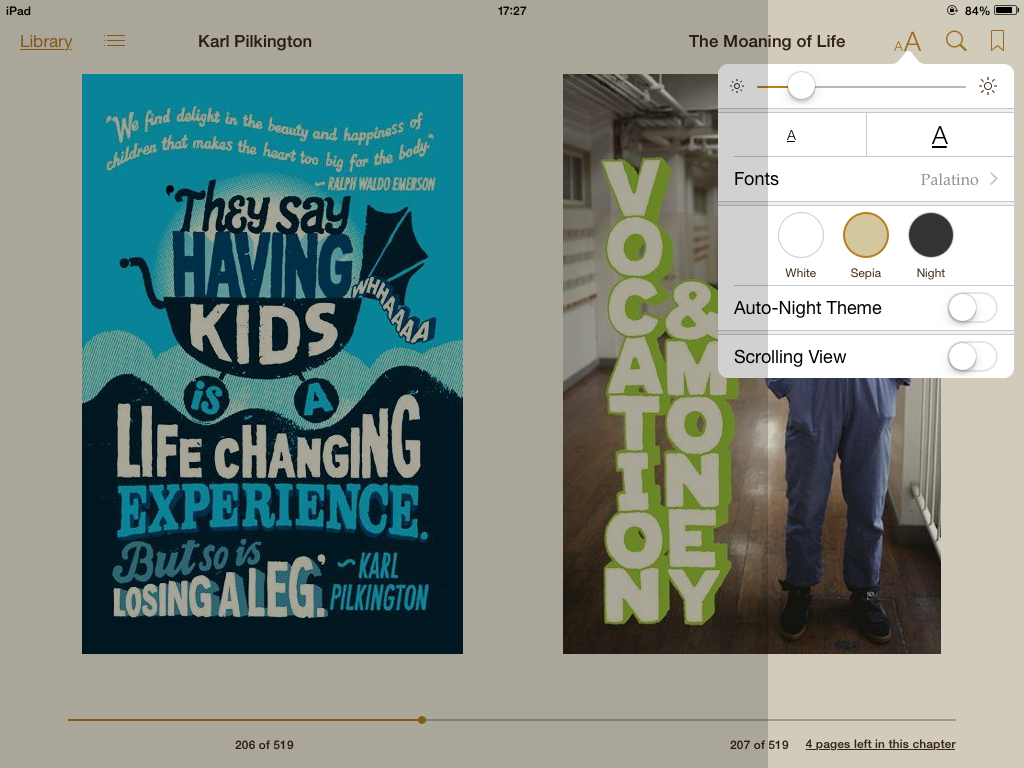Select the Night theme circle
This screenshot has width=1024, height=768.
point(931,235)
